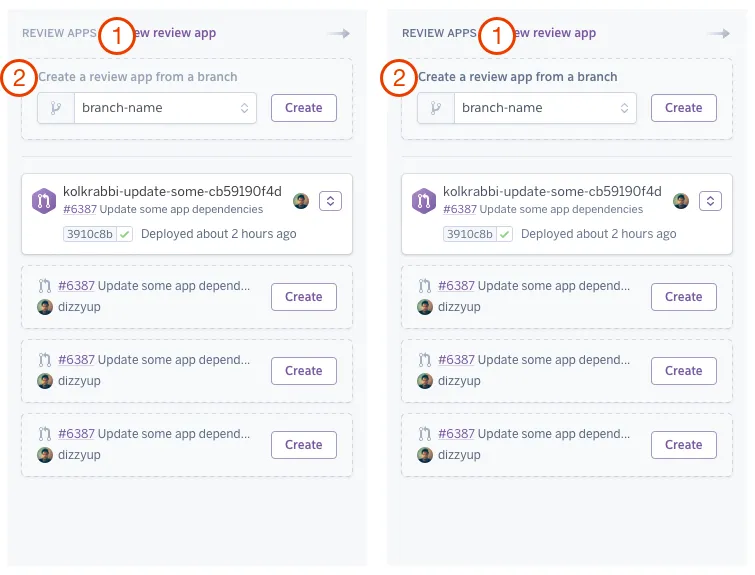The height and width of the screenshot is (575, 755).
Task: Open #6387 link in left kolkrabbi app card
Action: (80, 209)
